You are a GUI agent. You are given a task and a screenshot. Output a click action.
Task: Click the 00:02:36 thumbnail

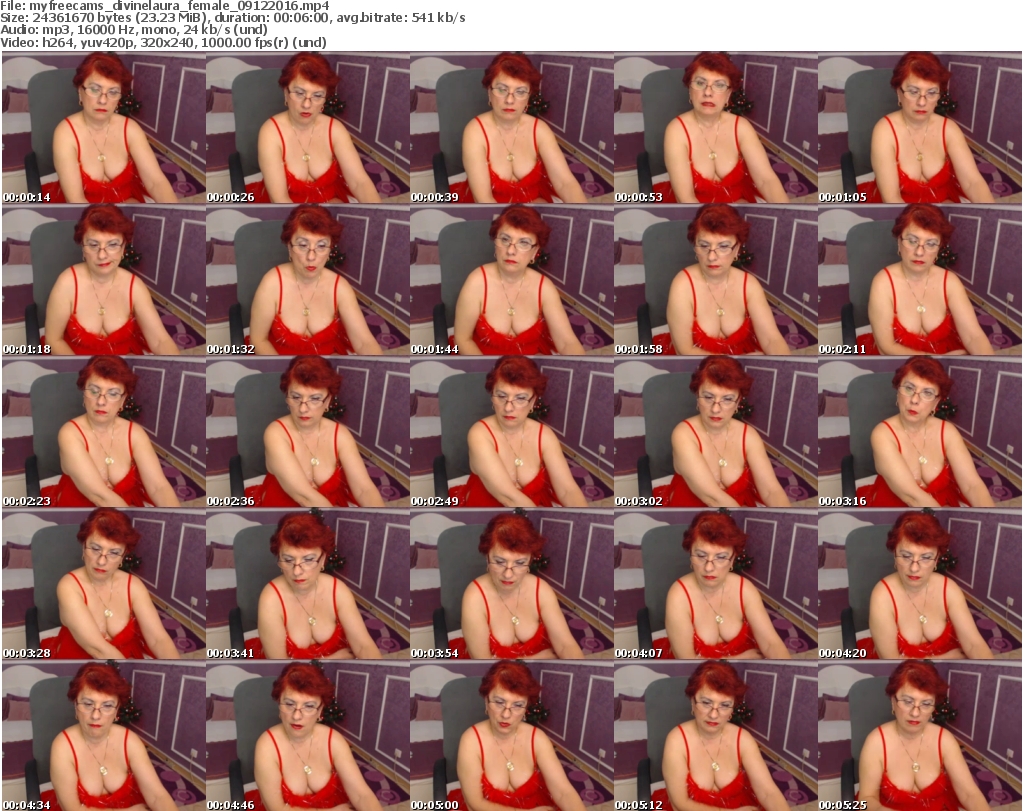point(308,432)
